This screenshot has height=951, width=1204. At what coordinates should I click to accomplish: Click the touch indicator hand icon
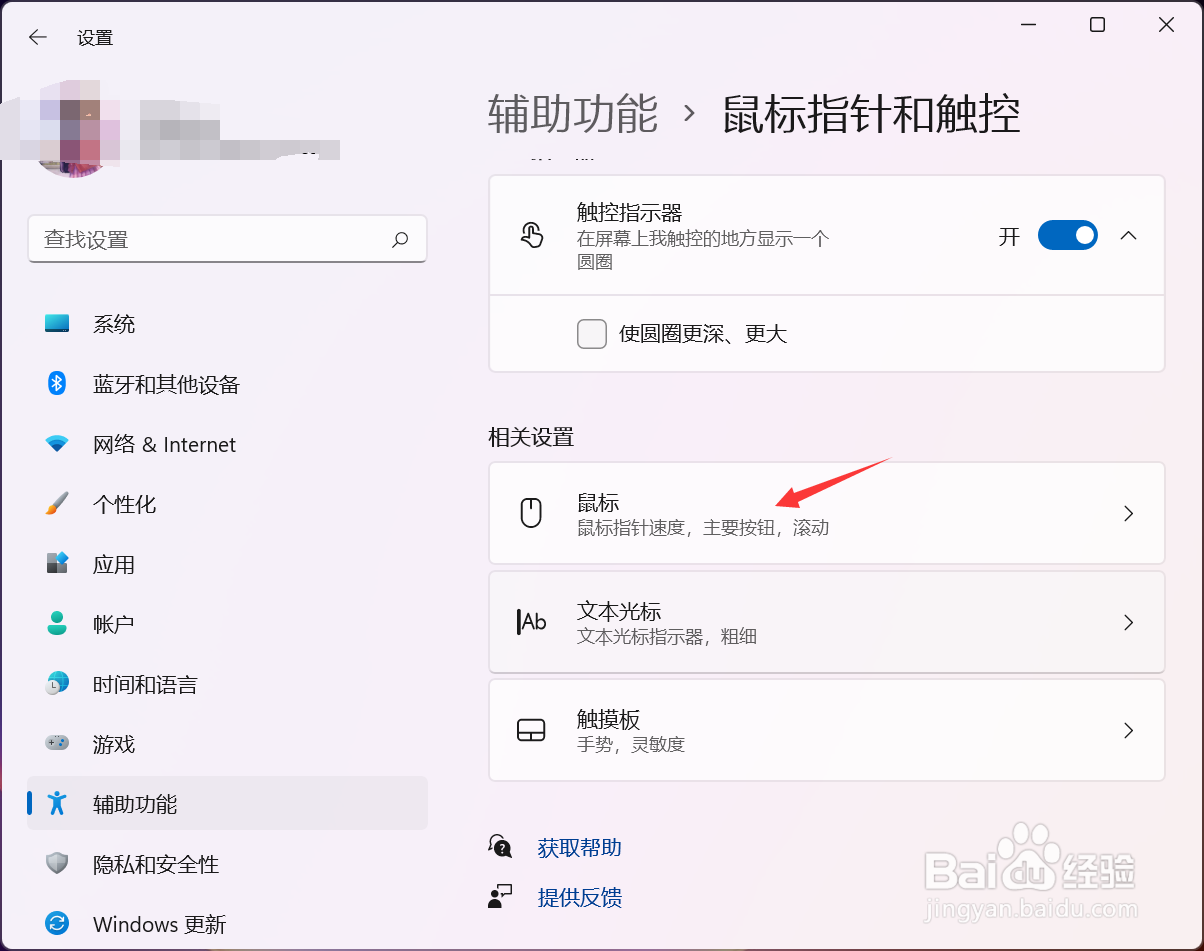531,235
